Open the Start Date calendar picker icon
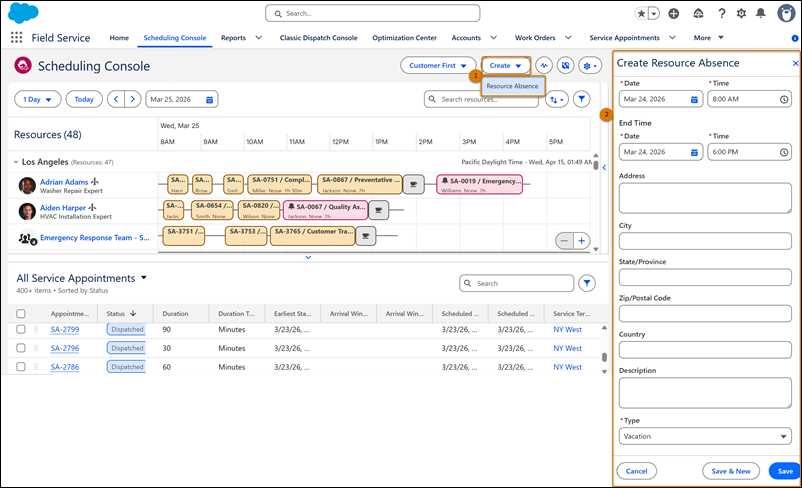 click(694, 99)
